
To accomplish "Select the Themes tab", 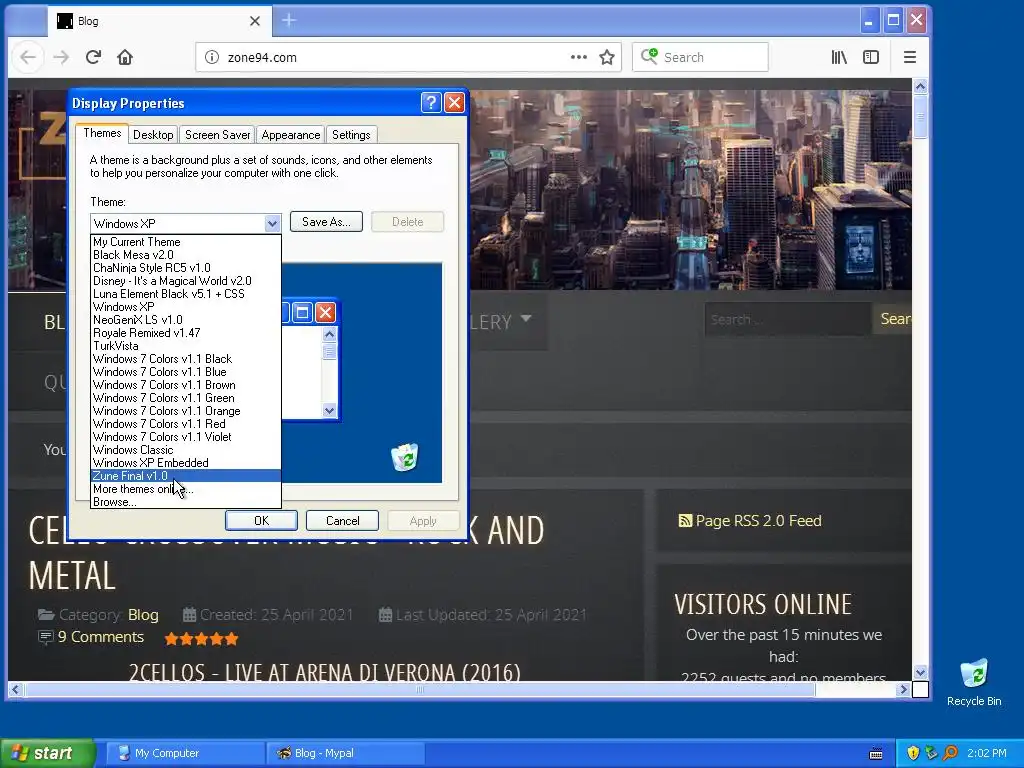I will pyautogui.click(x=102, y=133).
